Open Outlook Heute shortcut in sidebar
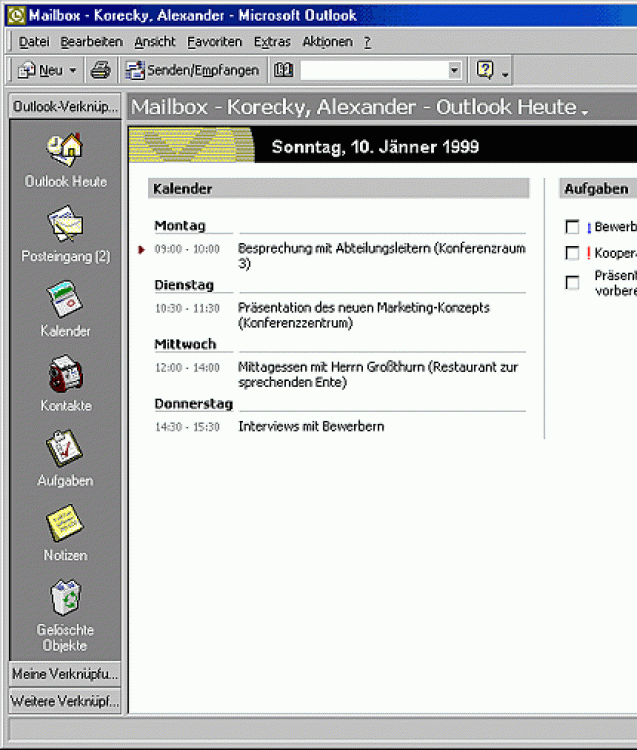 coord(65,149)
